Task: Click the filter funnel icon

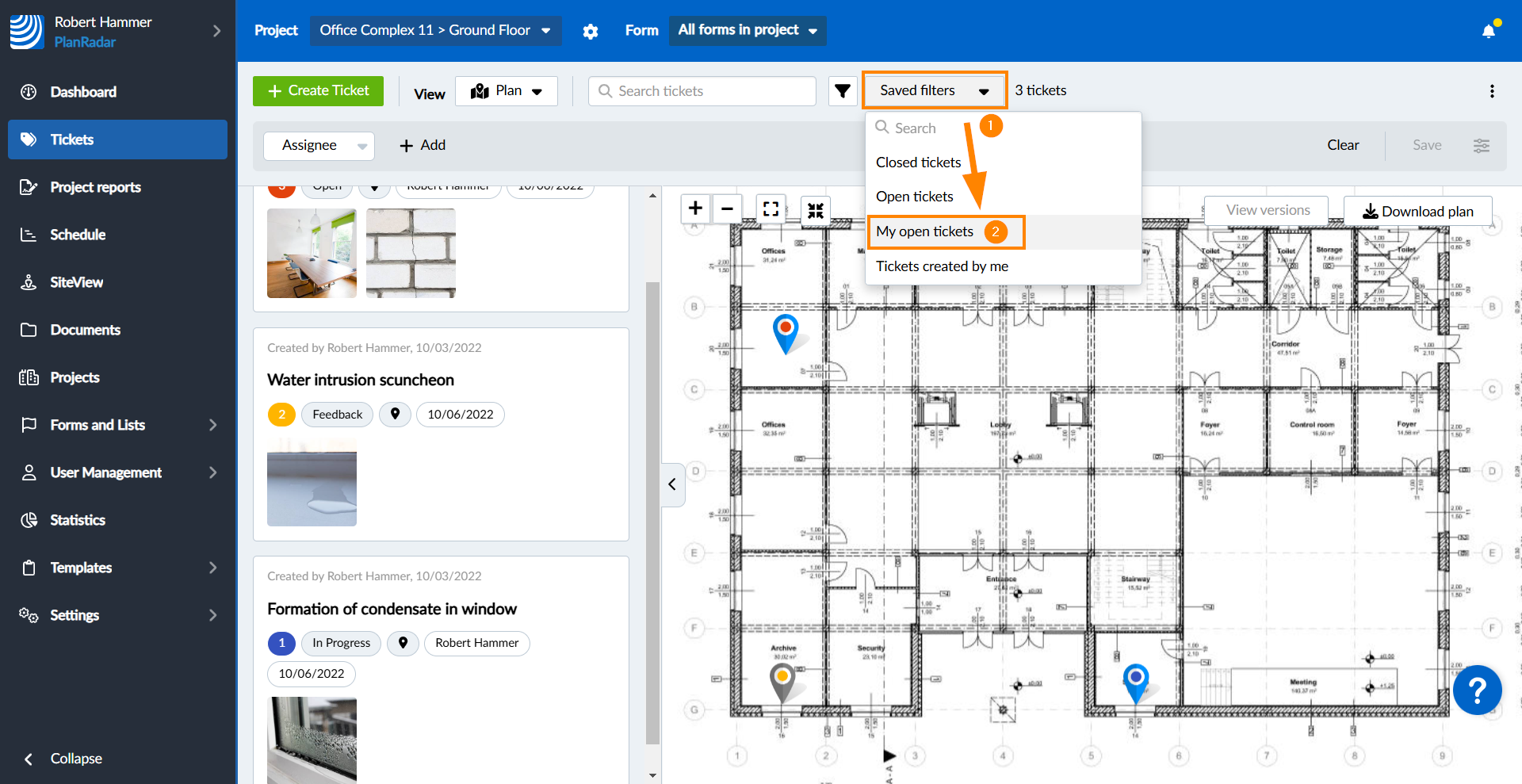Action: tap(843, 91)
